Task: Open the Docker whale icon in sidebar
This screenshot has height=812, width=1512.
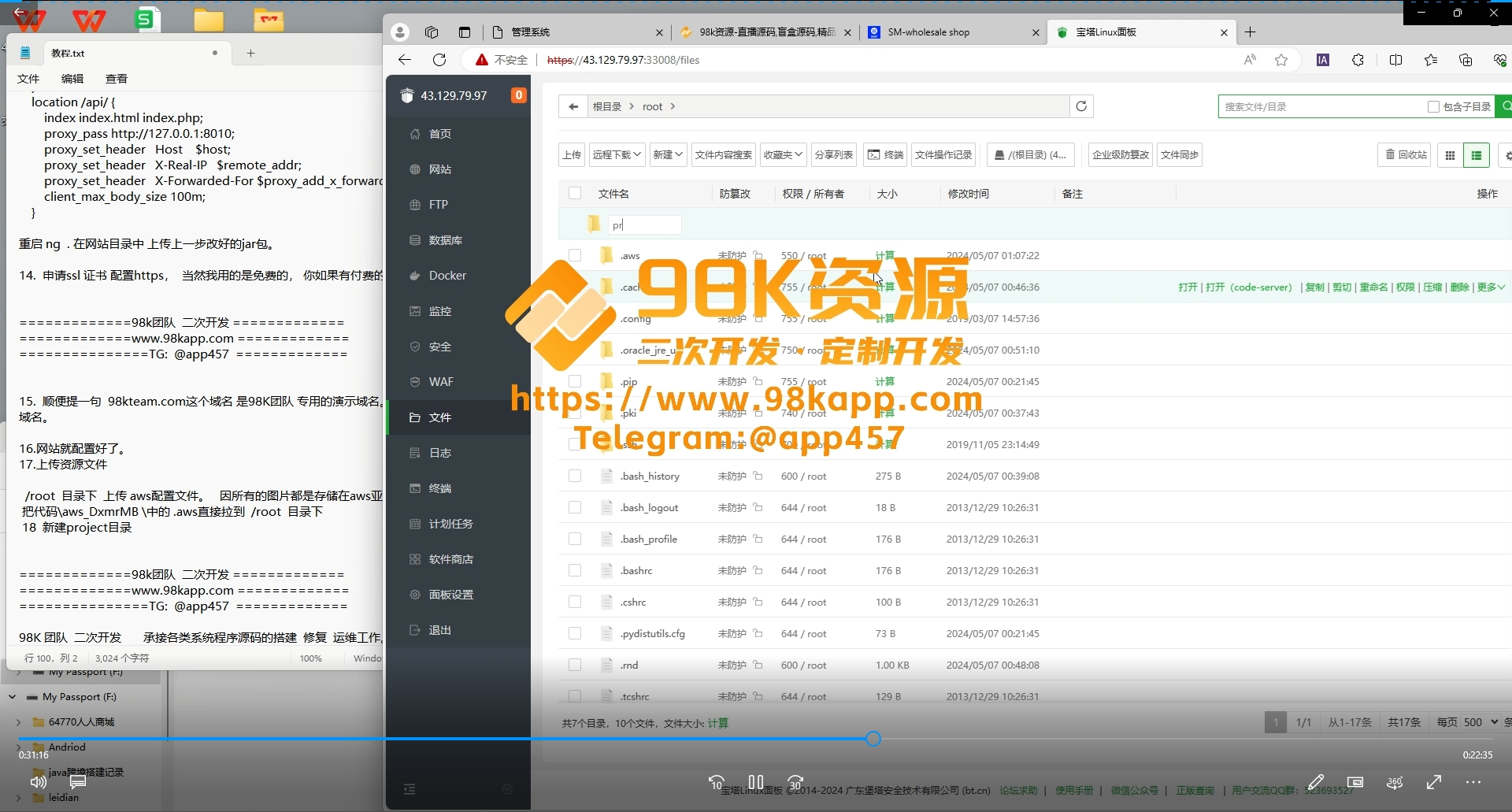Action: click(415, 276)
